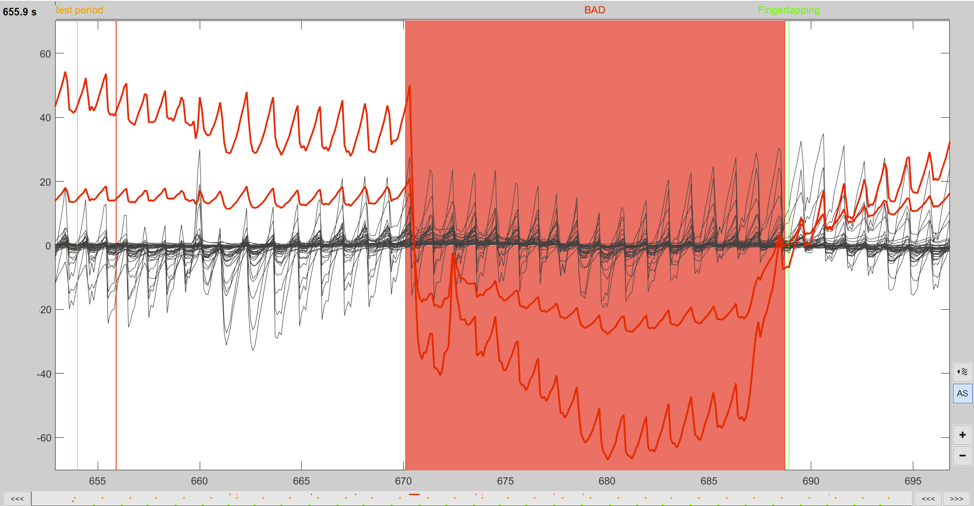Click the orange Rest period vertical marker line

click(x=78, y=245)
